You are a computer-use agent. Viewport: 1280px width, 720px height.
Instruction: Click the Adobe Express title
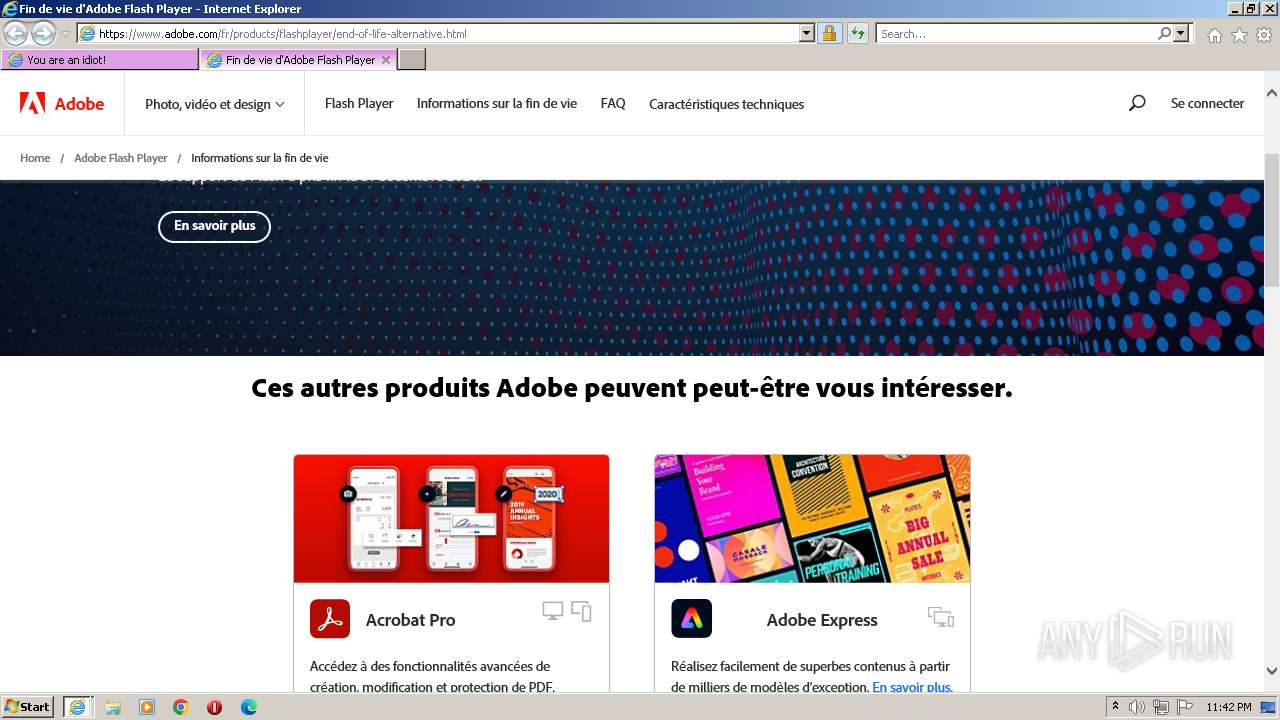[822, 620]
